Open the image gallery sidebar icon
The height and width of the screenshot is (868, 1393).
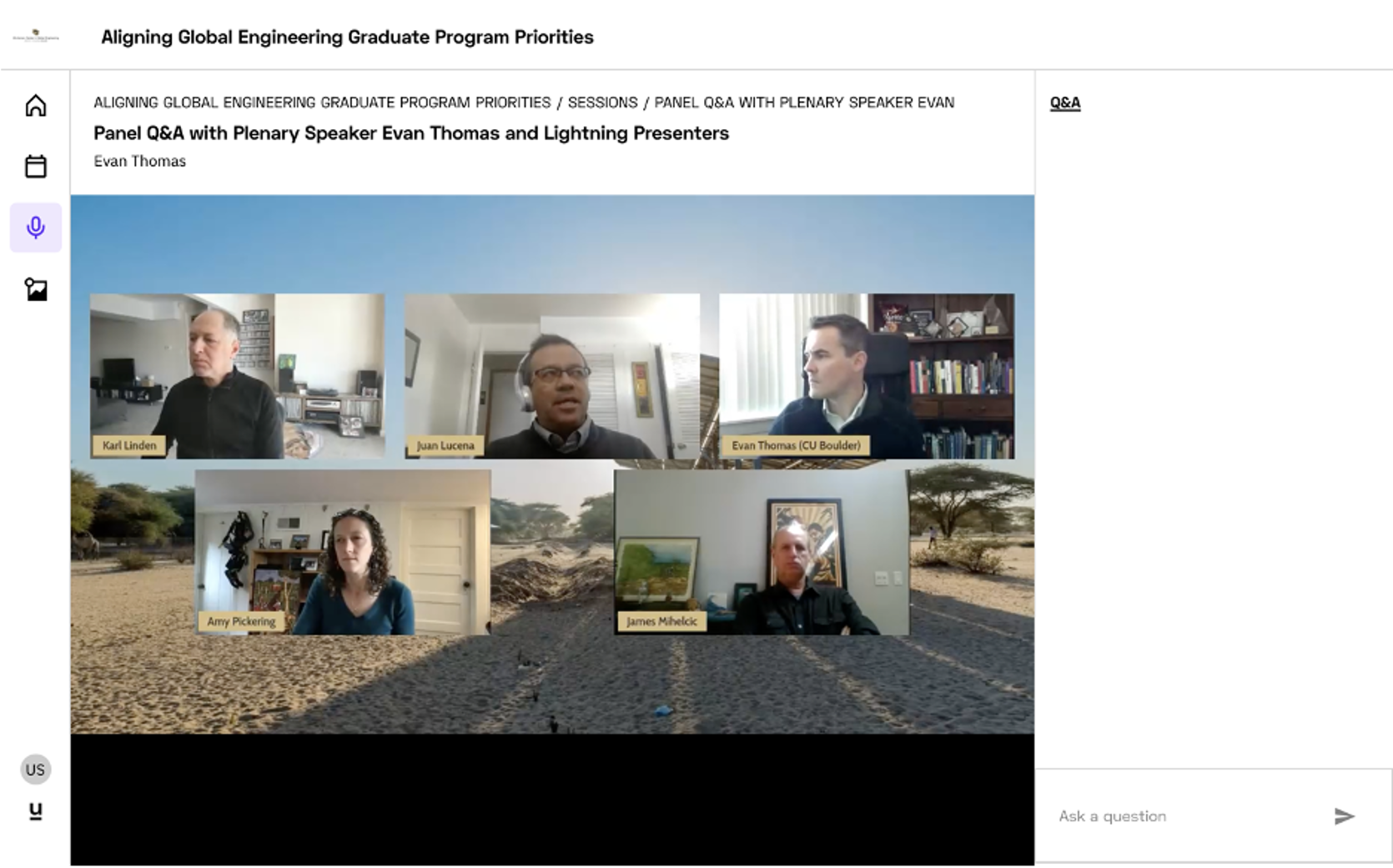point(36,289)
